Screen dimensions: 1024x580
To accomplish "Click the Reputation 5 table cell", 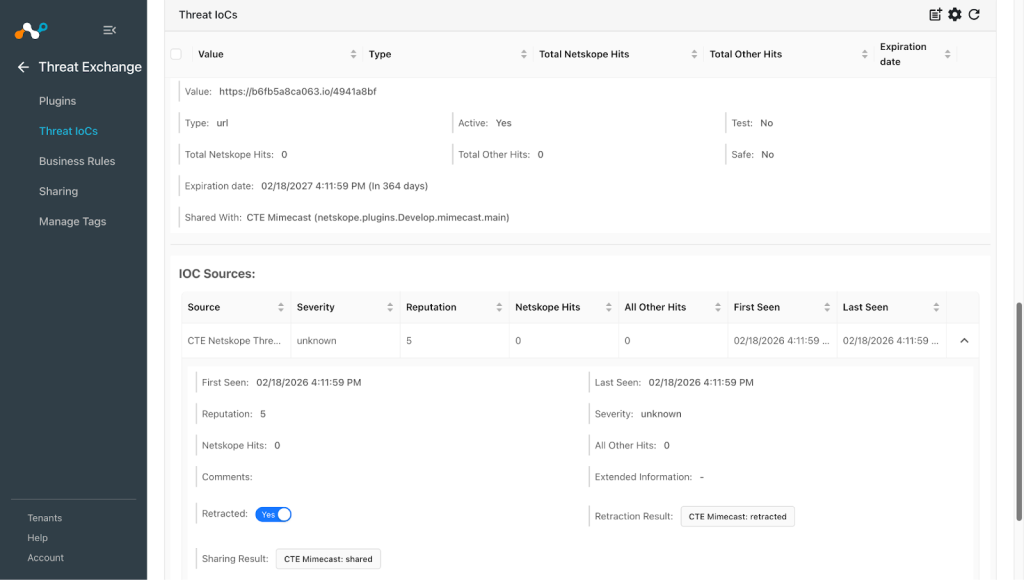I will coord(455,341).
